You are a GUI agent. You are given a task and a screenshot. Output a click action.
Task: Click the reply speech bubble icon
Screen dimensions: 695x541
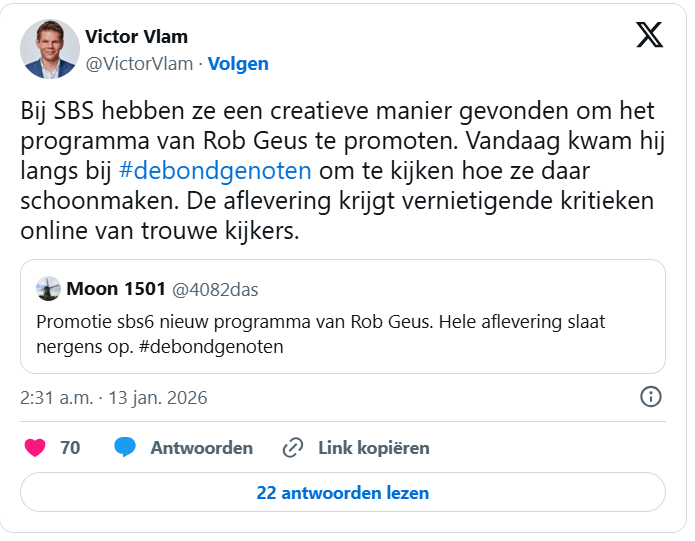[125, 448]
